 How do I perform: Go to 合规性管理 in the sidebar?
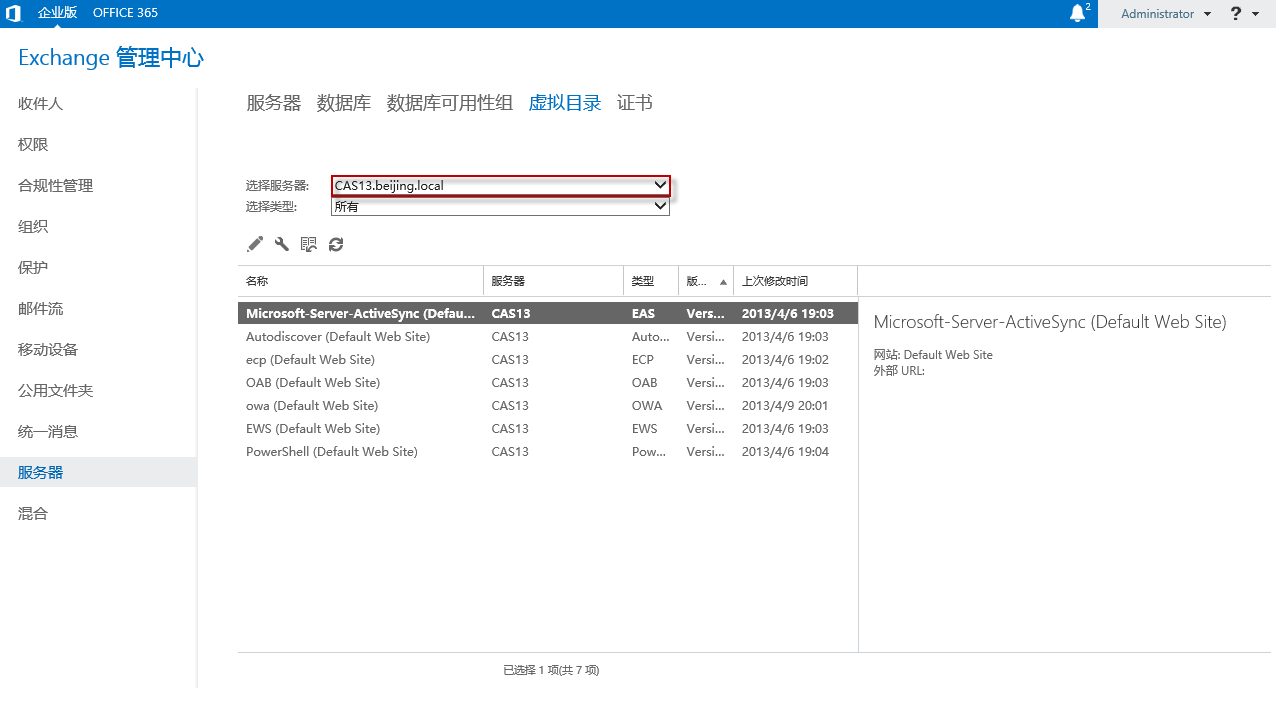coord(55,186)
